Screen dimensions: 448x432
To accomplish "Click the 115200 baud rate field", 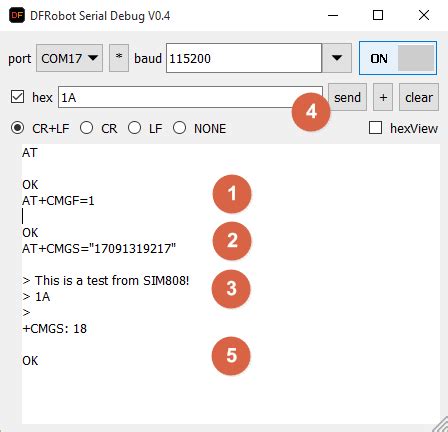I will [x=244, y=58].
